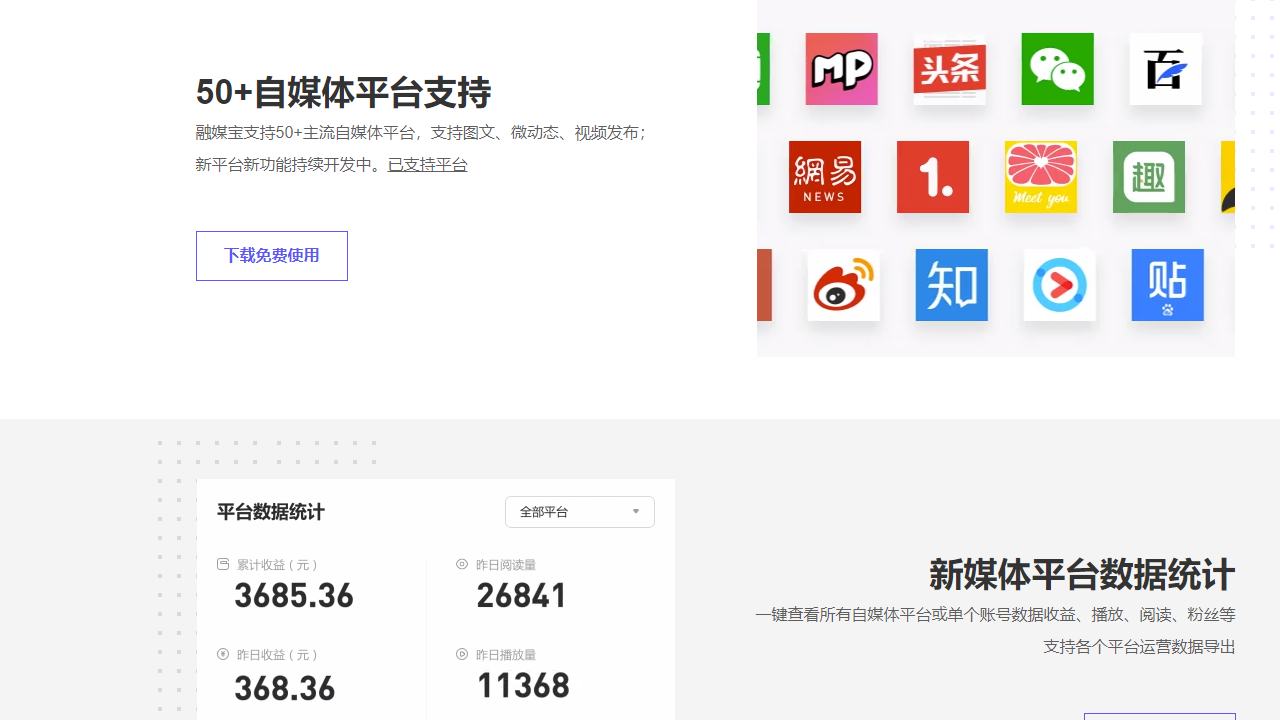The width and height of the screenshot is (1280, 720).
Task: Click the Qutoutiao (趣头条) platform icon
Action: [x=1149, y=177]
